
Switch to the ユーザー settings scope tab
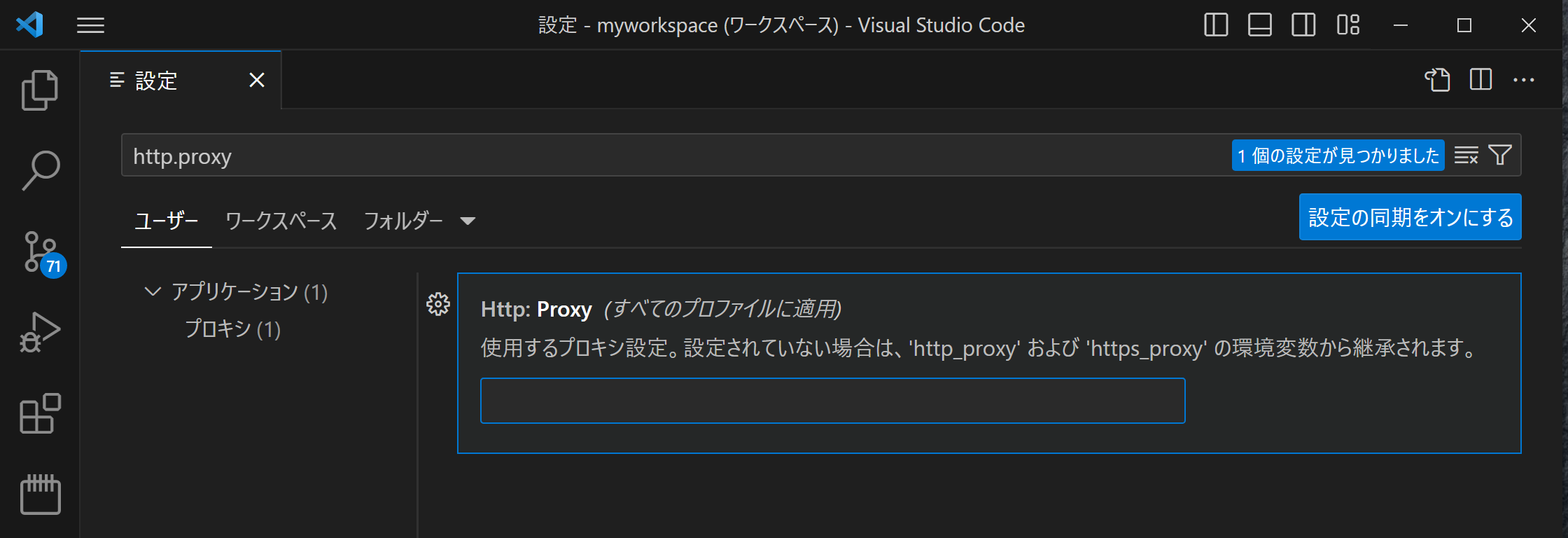pos(167,221)
